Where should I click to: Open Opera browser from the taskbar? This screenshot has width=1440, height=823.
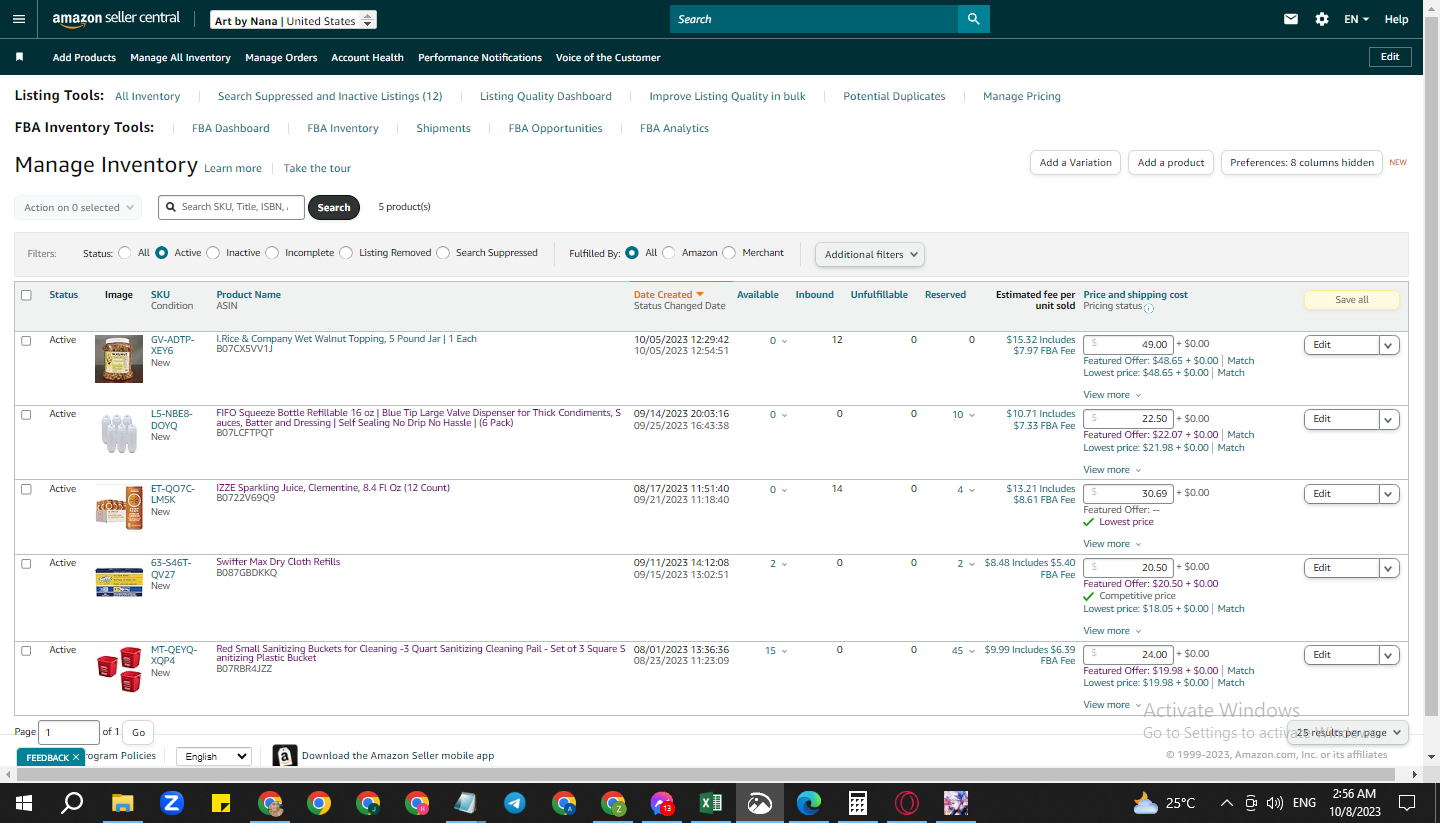pyautogui.click(x=907, y=803)
